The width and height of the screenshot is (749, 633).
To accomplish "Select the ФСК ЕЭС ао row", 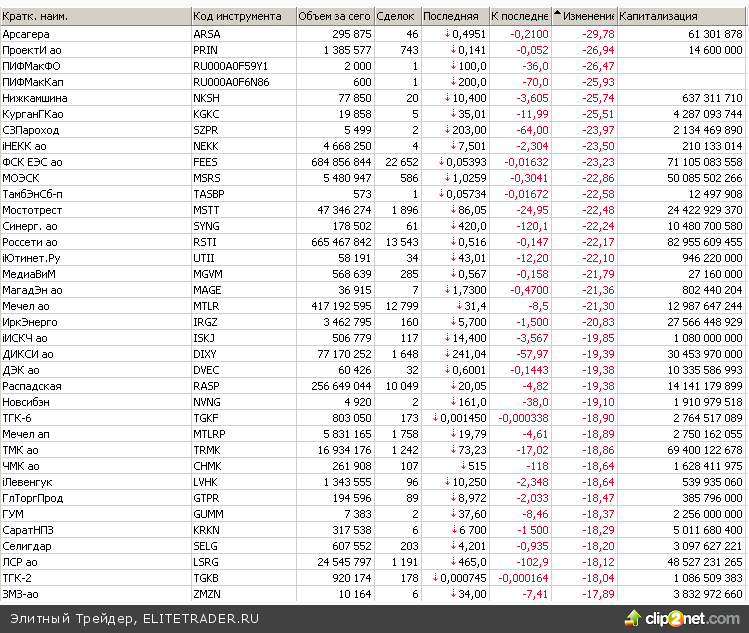I will [x=373, y=162].
